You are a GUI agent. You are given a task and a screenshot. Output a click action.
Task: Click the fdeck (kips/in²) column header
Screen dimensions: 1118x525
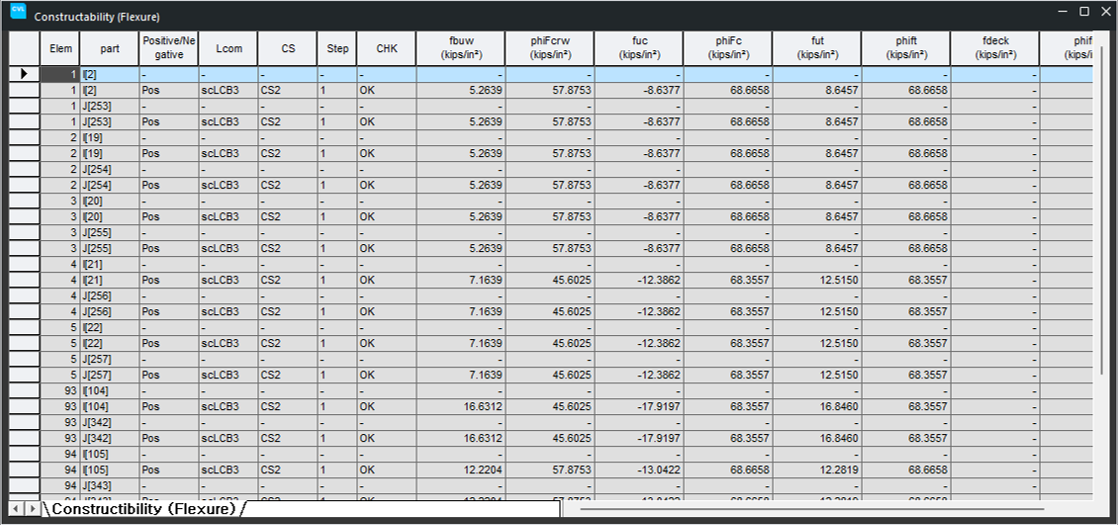click(995, 49)
